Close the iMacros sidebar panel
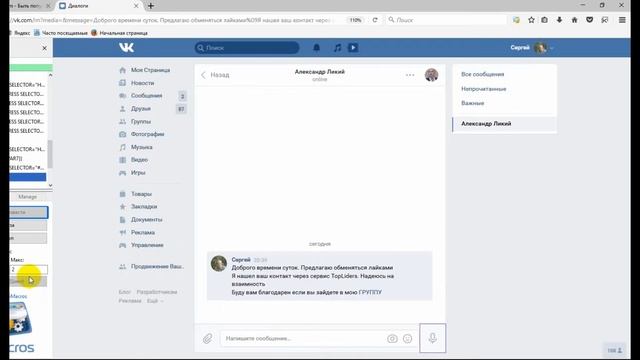This screenshot has width=640, height=360. pos(44,48)
